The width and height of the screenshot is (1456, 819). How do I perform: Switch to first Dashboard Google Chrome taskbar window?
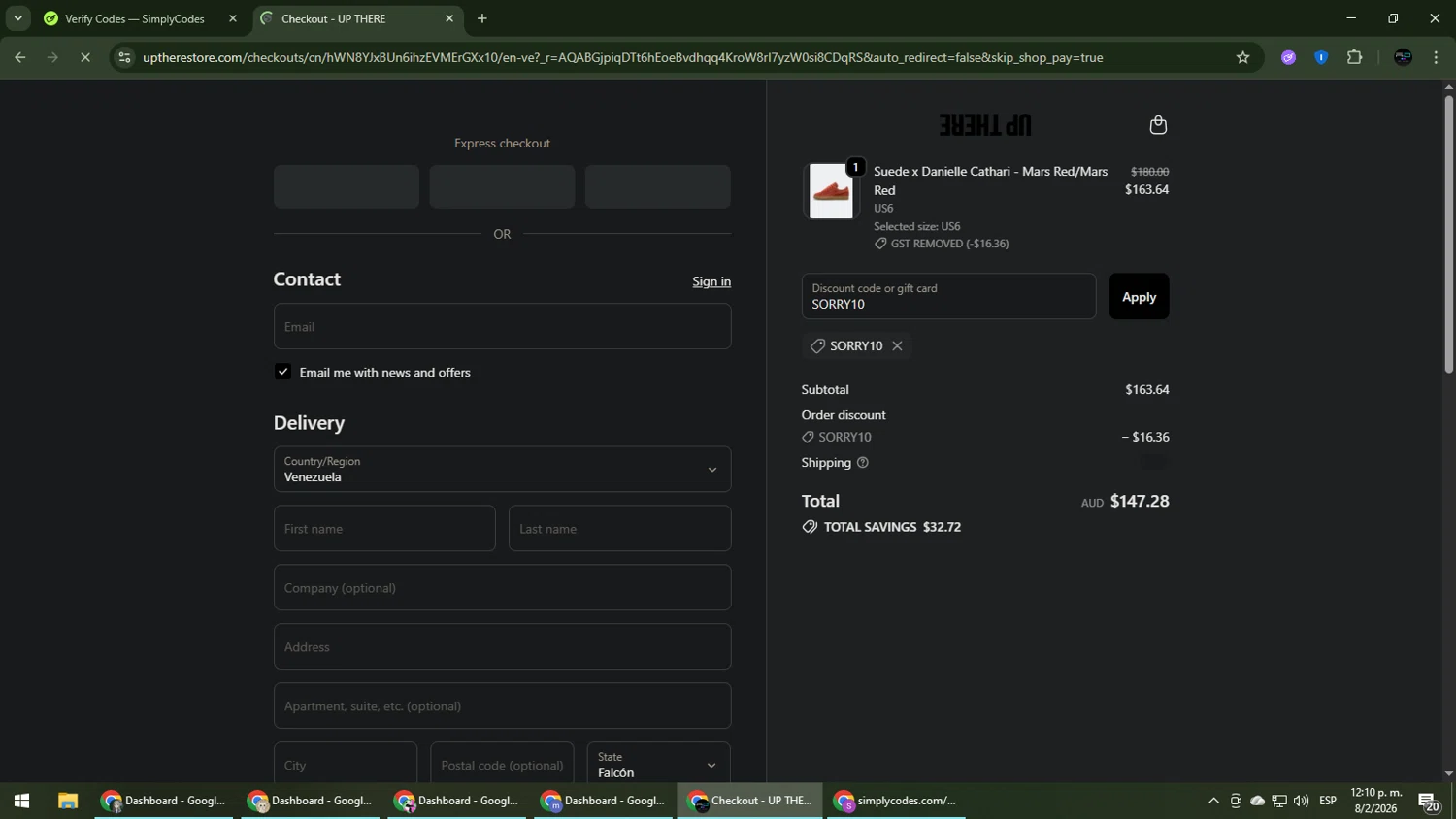pos(164,801)
